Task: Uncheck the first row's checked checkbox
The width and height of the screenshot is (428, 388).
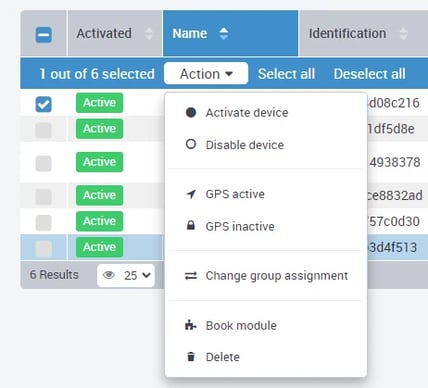Action: (44, 104)
